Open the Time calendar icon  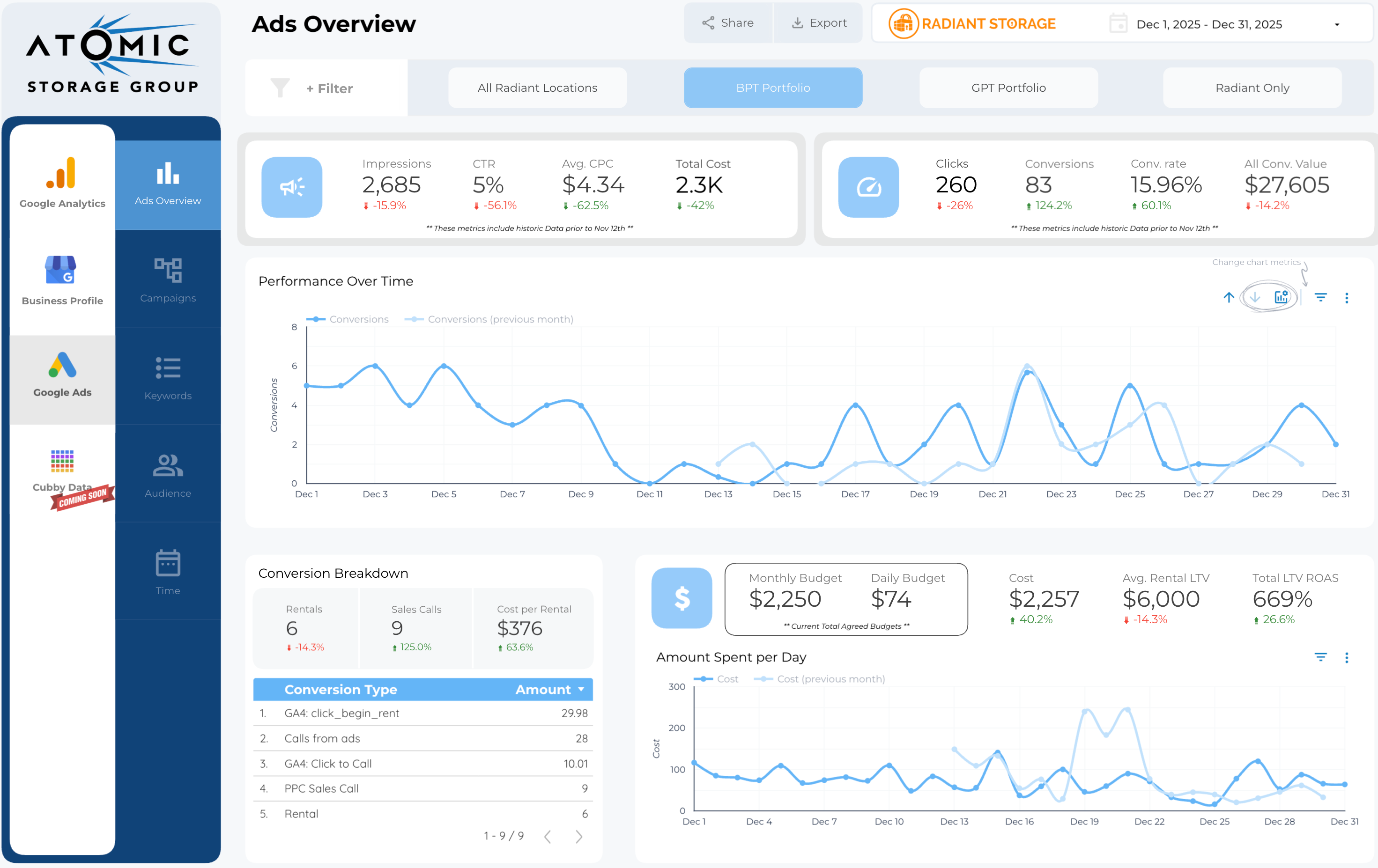168,563
